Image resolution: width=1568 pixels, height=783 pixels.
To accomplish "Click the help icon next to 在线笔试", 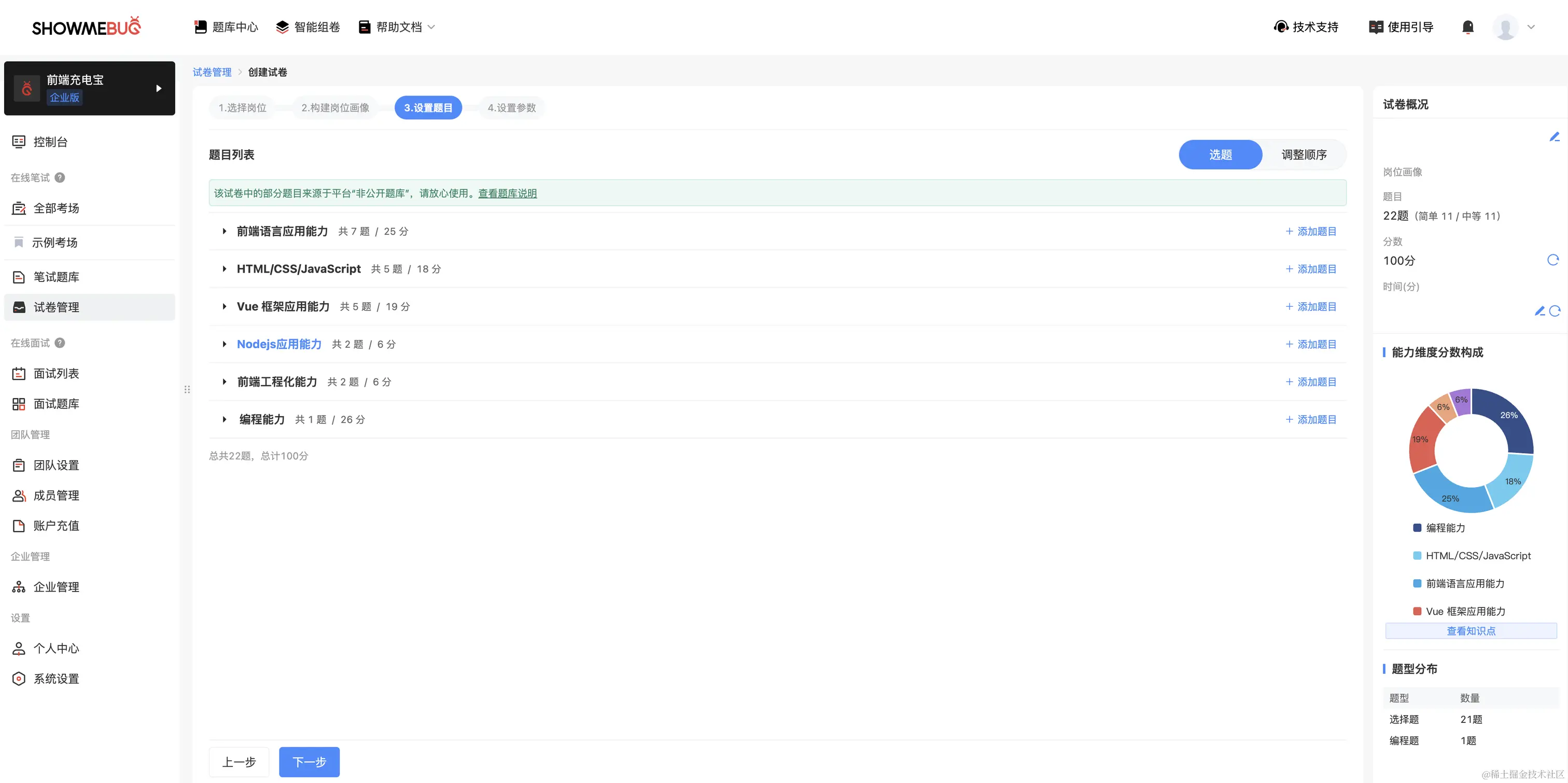I will [60, 178].
